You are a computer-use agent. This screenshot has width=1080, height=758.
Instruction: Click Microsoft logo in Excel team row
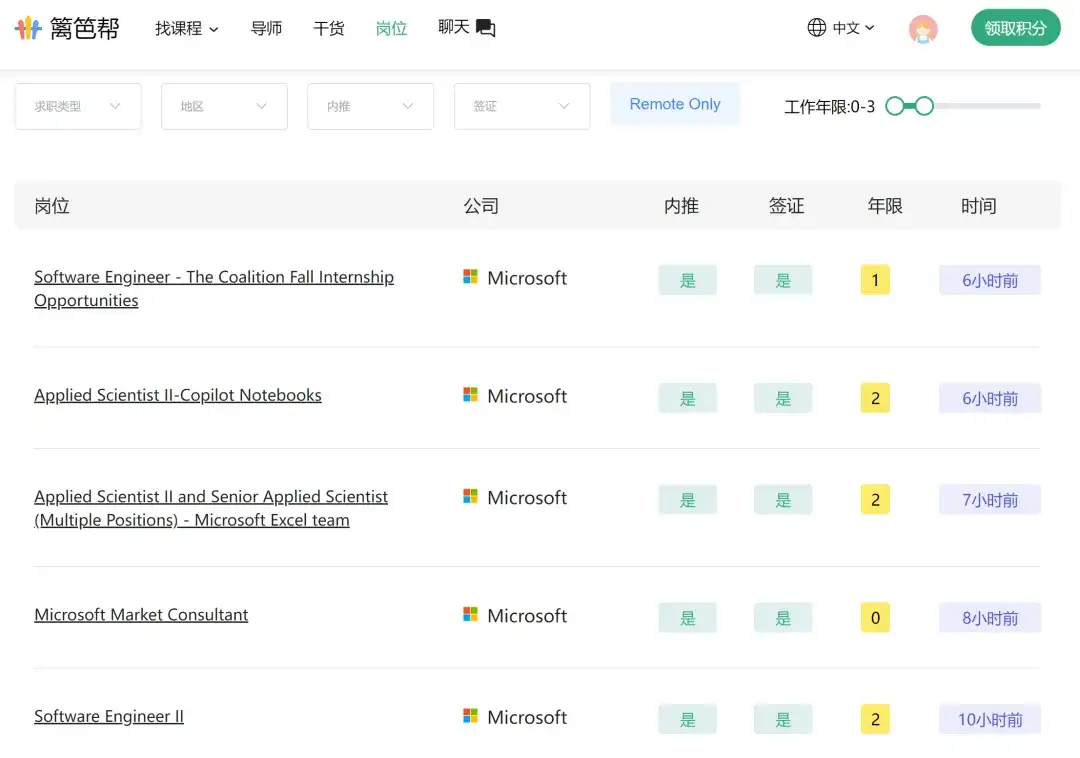(470, 496)
